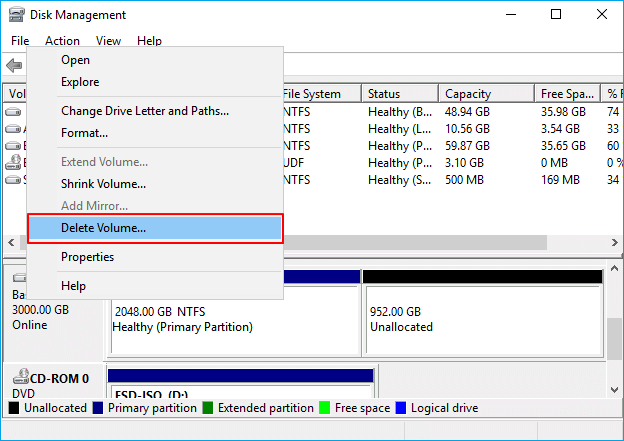Image resolution: width=624 pixels, height=441 pixels.
Task: Select the first volume's drive icon in list
Action: pyautogui.click(x=14, y=112)
